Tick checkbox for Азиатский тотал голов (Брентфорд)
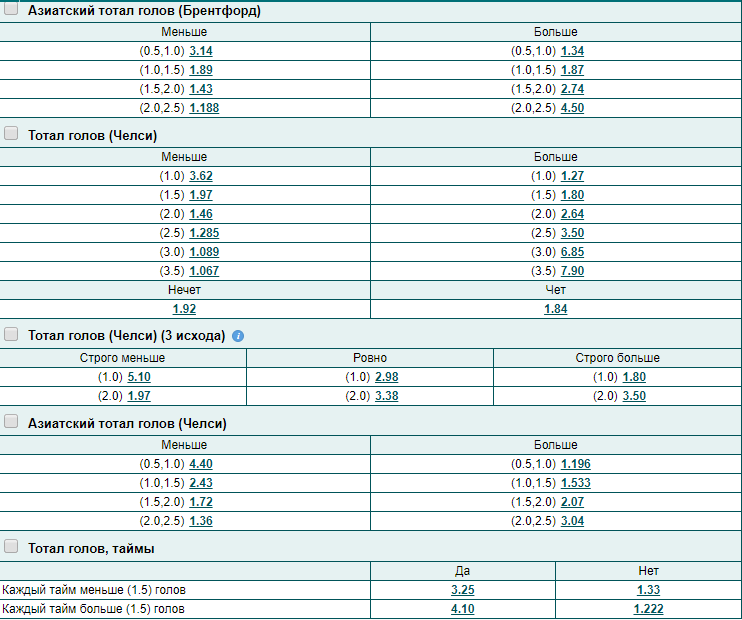The width and height of the screenshot is (742, 620). pos(10,8)
